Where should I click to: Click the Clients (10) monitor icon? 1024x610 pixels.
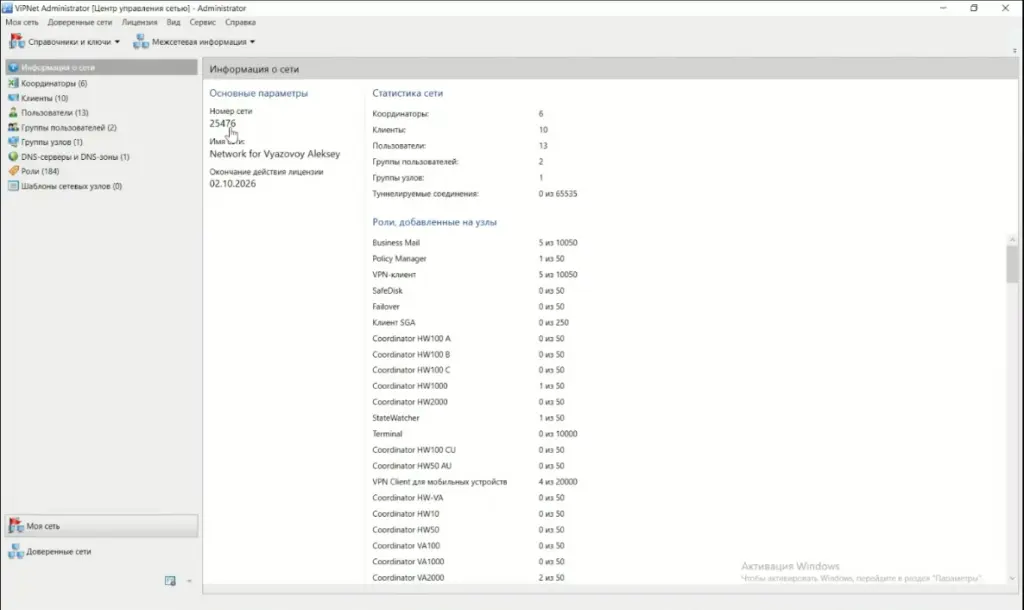pos(13,98)
